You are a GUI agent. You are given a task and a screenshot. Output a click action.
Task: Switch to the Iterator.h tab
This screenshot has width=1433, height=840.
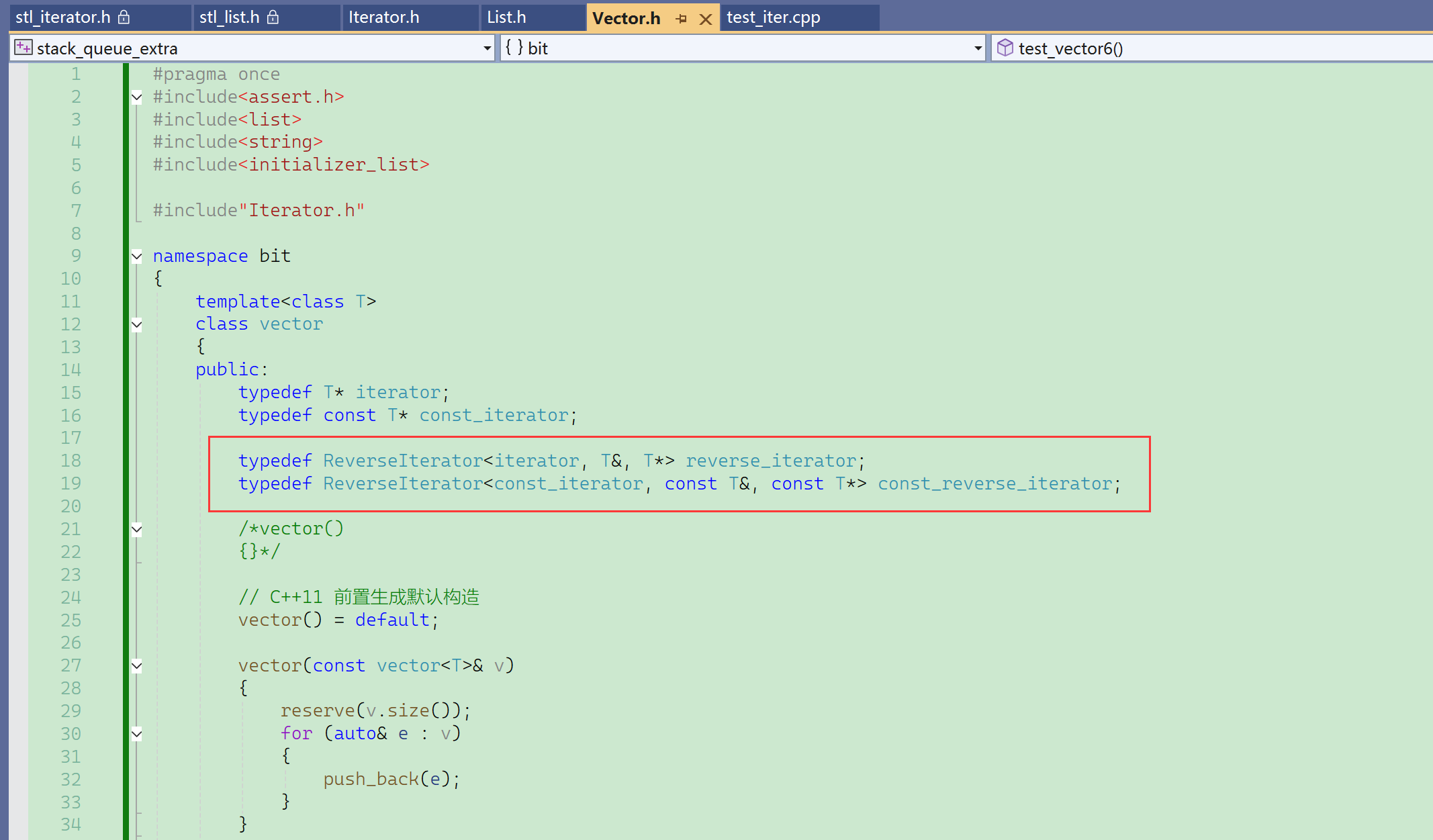(x=383, y=17)
